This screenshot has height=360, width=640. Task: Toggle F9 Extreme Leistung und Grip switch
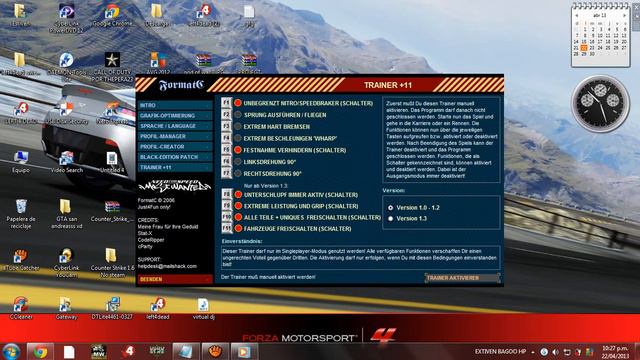click(238, 206)
